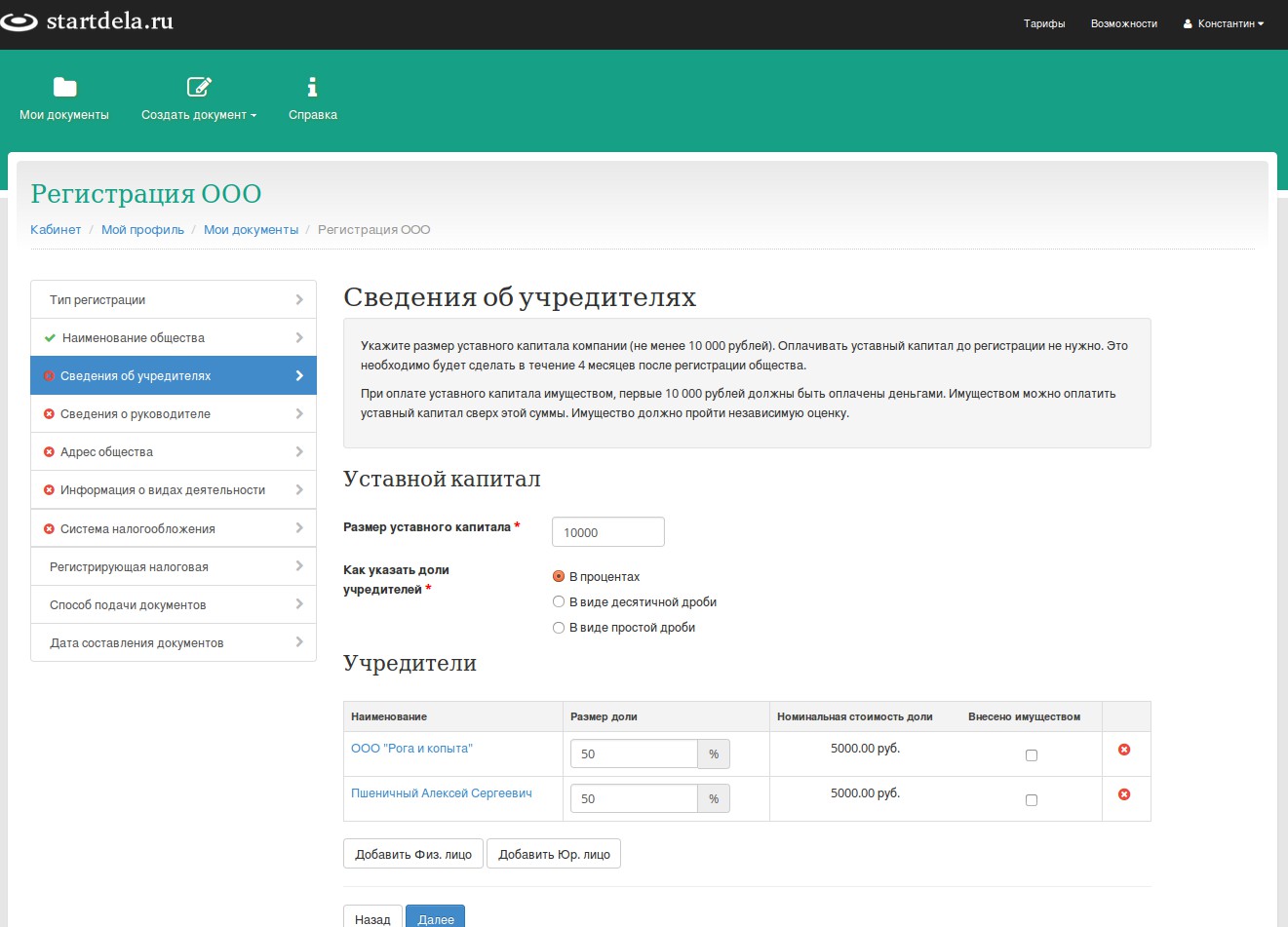Screen dimensions: 1288x927
Task: Open the Мои документы folder icon
Action: 64,87
